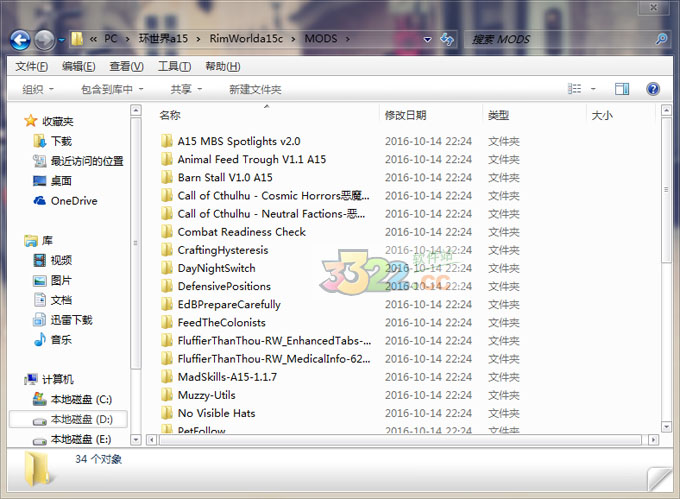This screenshot has width=680, height=499.
Task: Open the address bar history dropdown
Action: (x=428, y=39)
